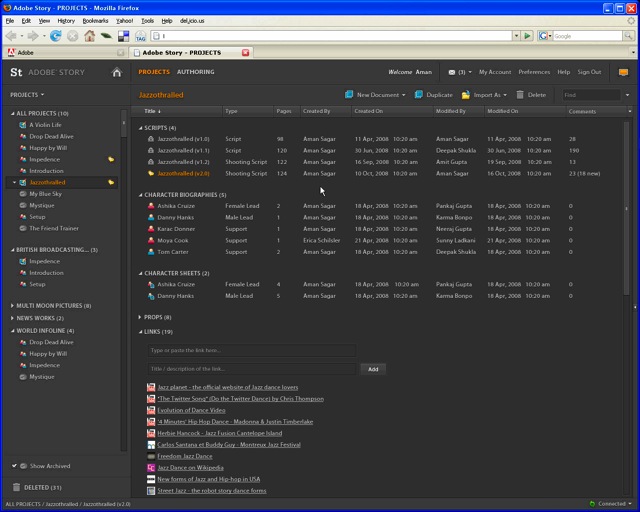Sort by the Modified On column header

525,111
